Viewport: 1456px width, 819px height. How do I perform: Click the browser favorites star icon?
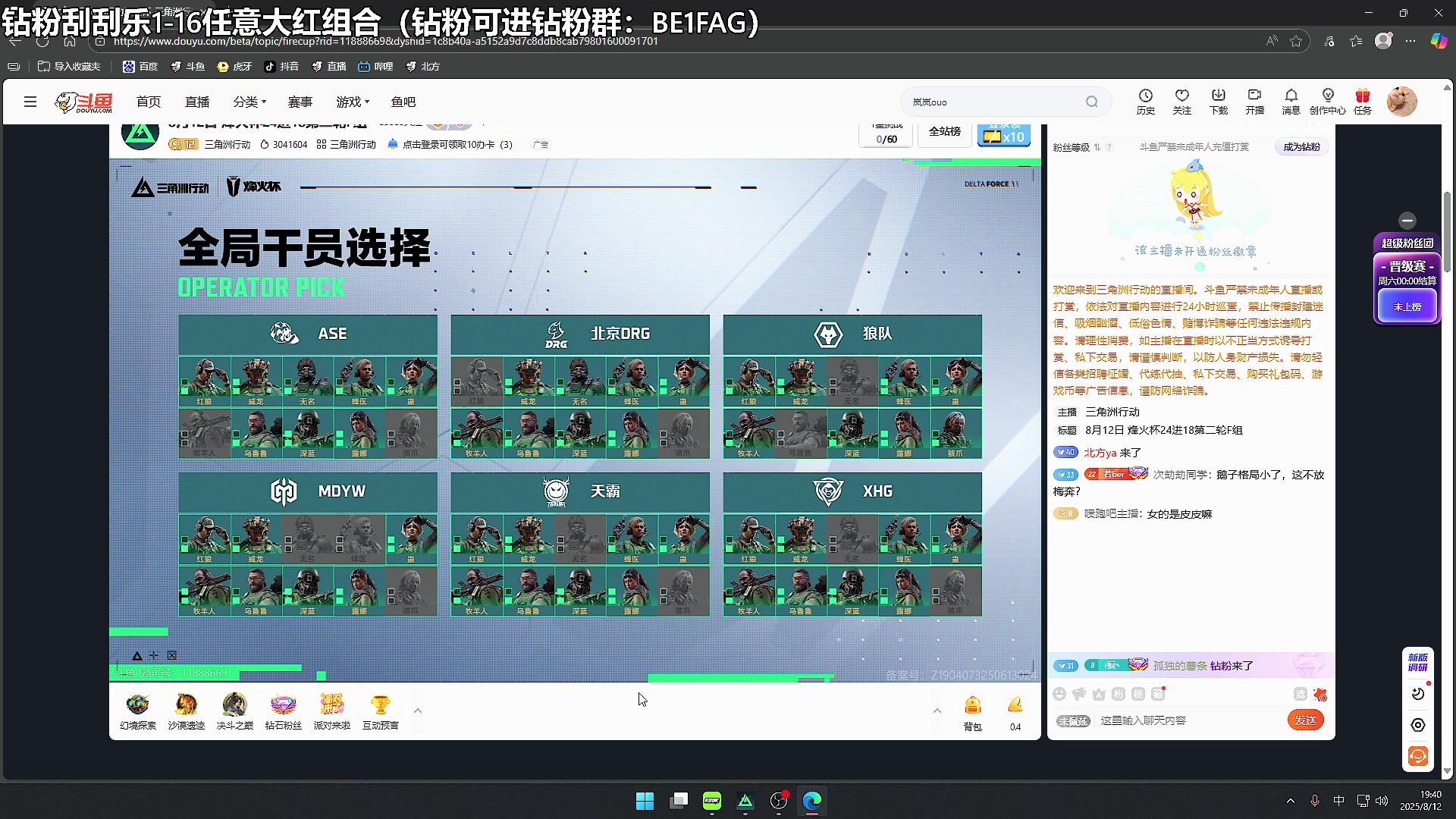(x=1296, y=41)
